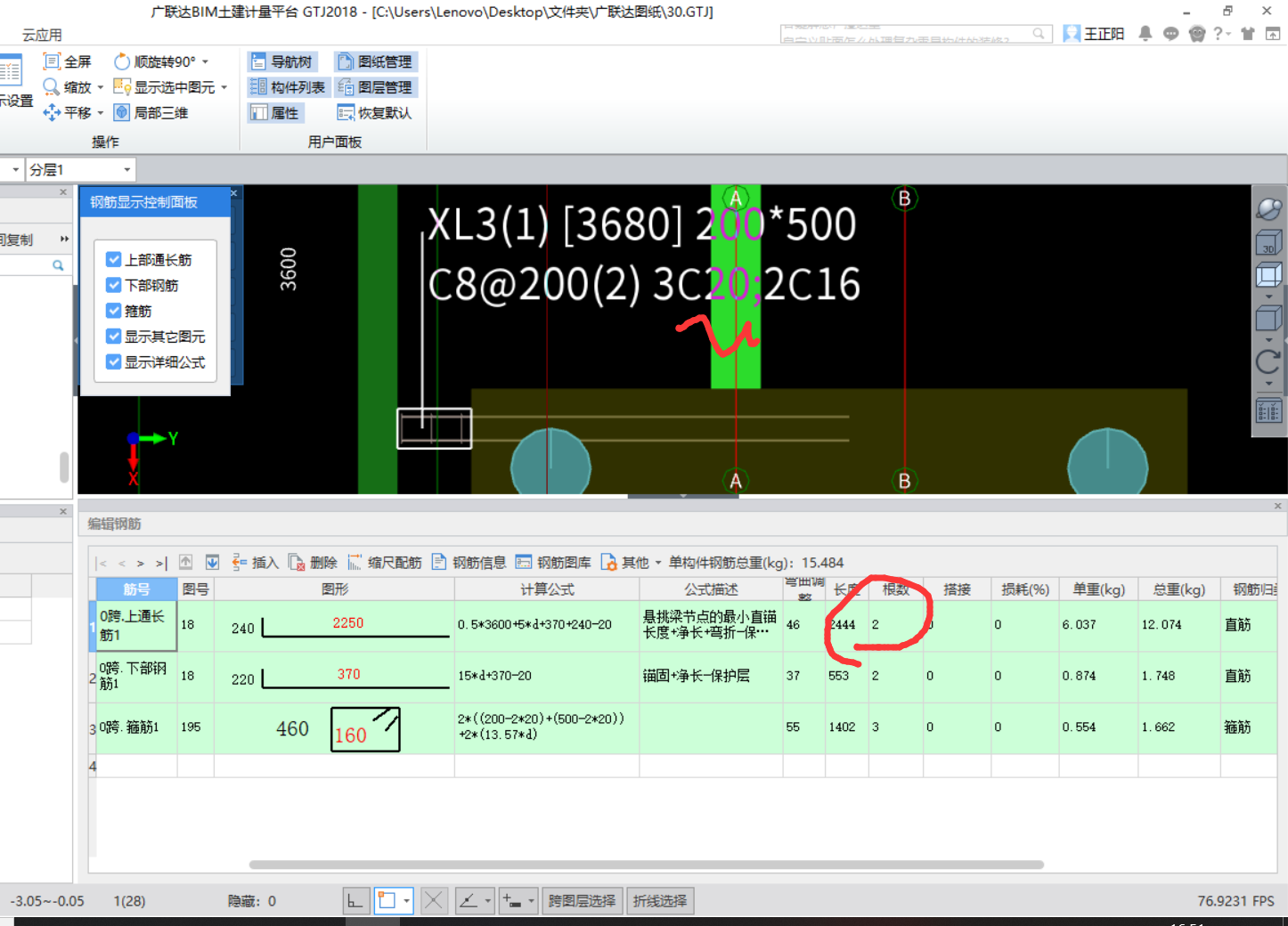Click the user avatar for 王正阳
This screenshot has height=926, width=1288.
(1072, 34)
